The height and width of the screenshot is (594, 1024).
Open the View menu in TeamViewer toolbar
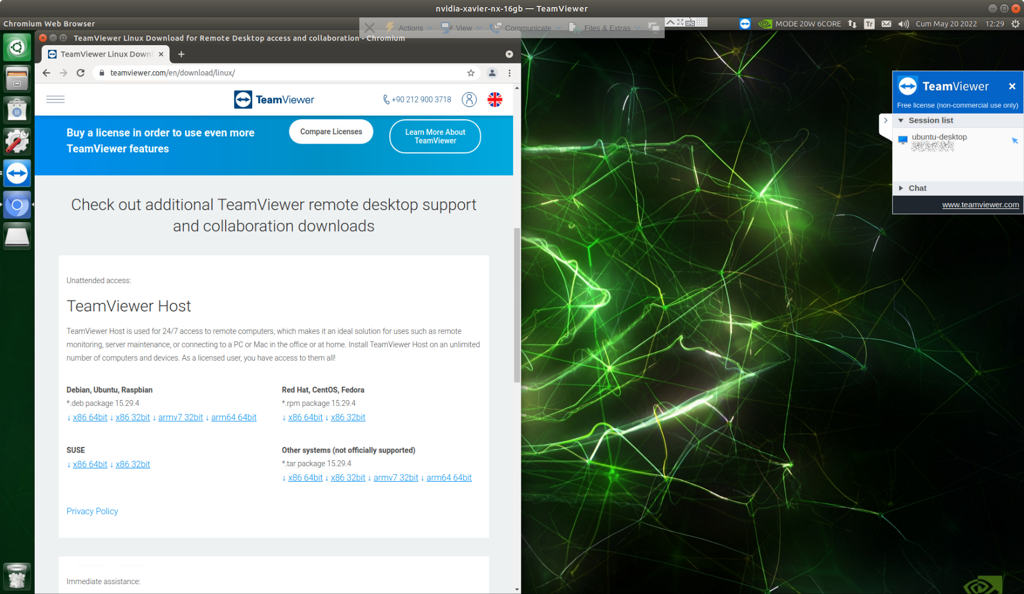point(462,27)
